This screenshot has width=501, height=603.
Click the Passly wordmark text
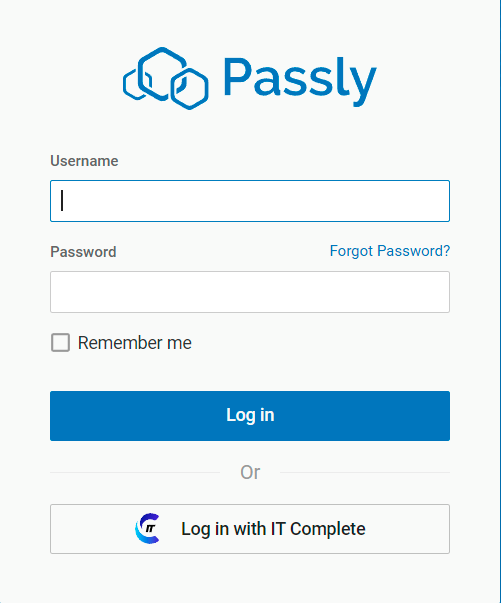click(x=300, y=80)
